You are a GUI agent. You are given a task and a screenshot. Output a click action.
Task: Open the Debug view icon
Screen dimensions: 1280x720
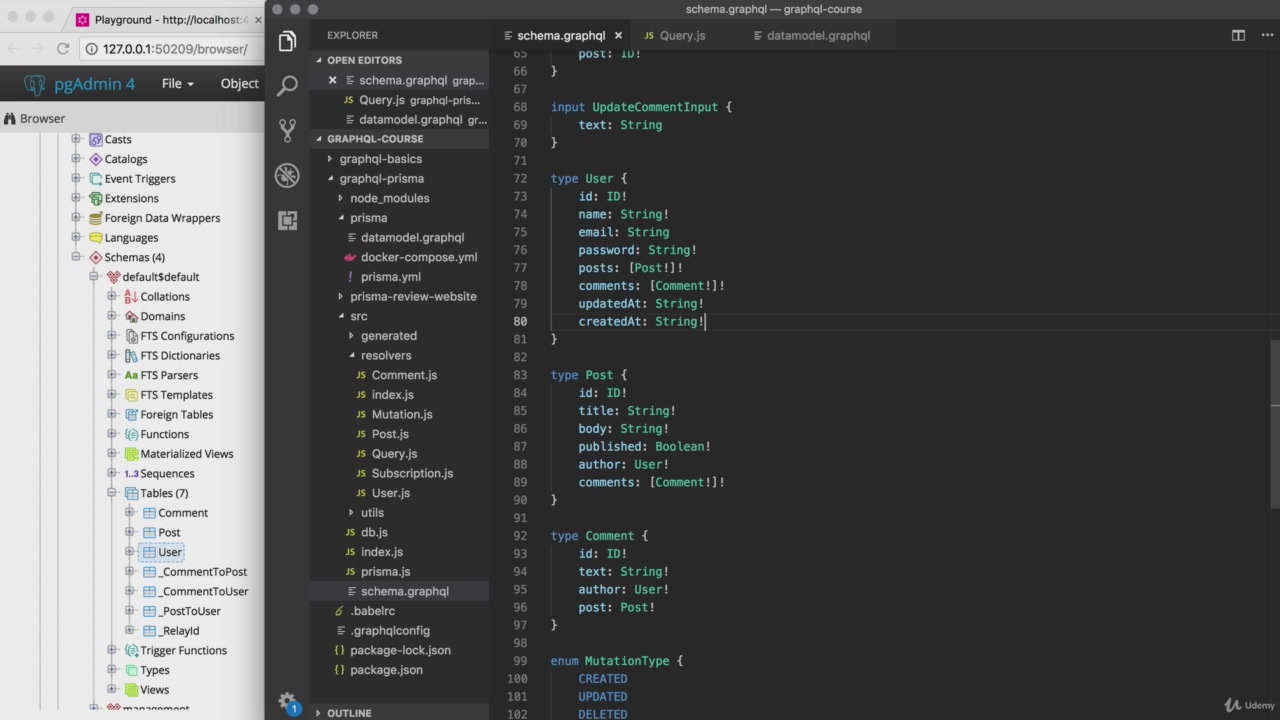(287, 175)
